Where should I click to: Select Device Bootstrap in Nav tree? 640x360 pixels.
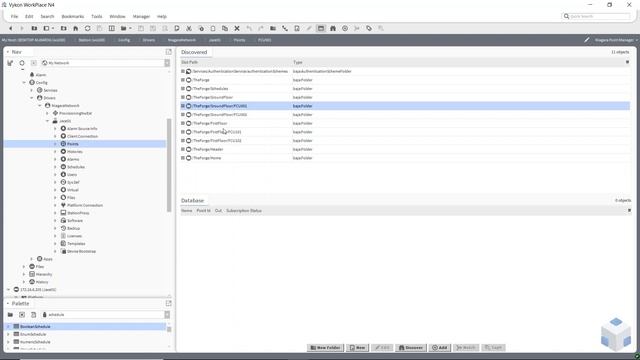pyautogui.click(x=81, y=251)
